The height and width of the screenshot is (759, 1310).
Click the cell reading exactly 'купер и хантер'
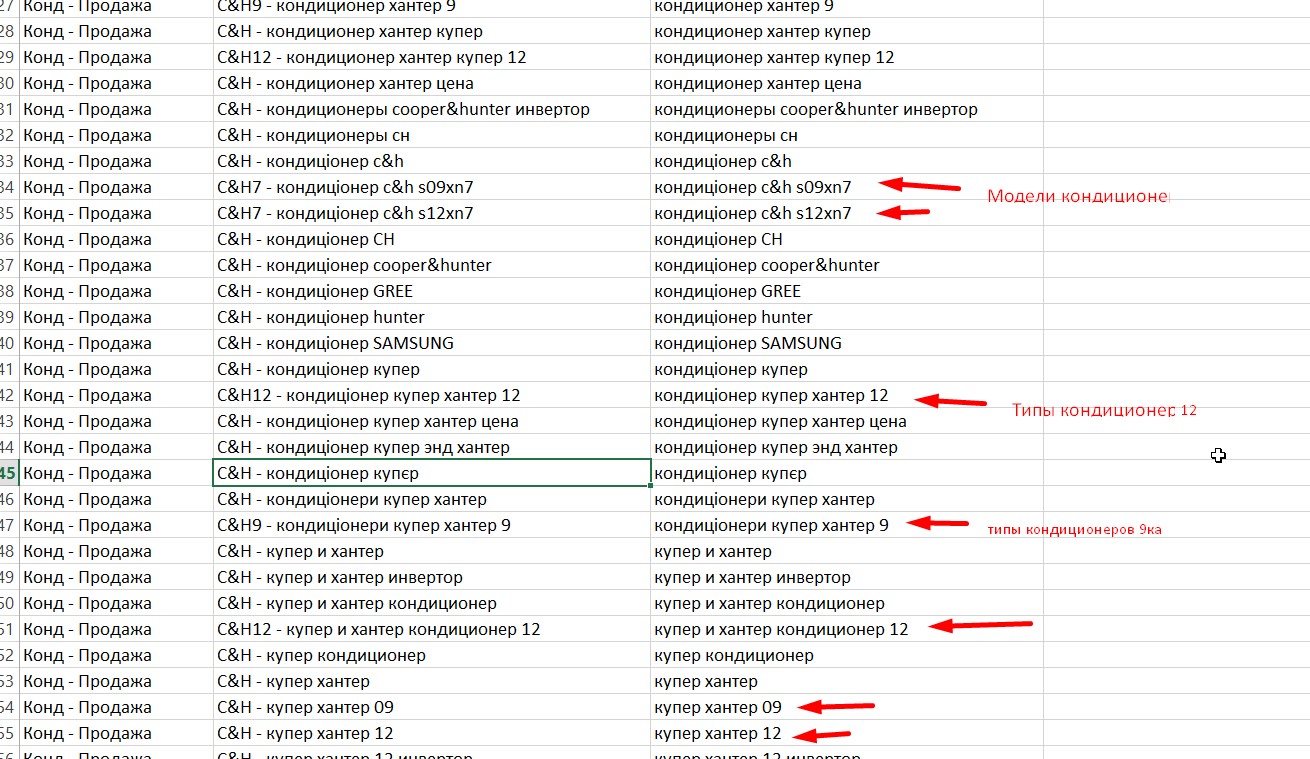(847, 551)
